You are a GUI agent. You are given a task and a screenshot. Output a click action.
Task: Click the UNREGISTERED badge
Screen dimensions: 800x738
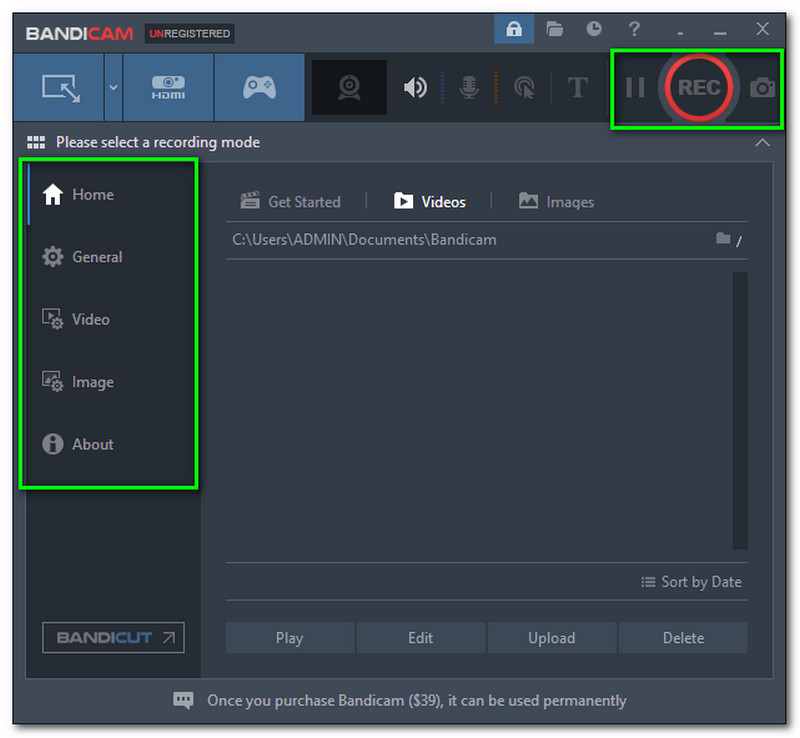(189, 34)
